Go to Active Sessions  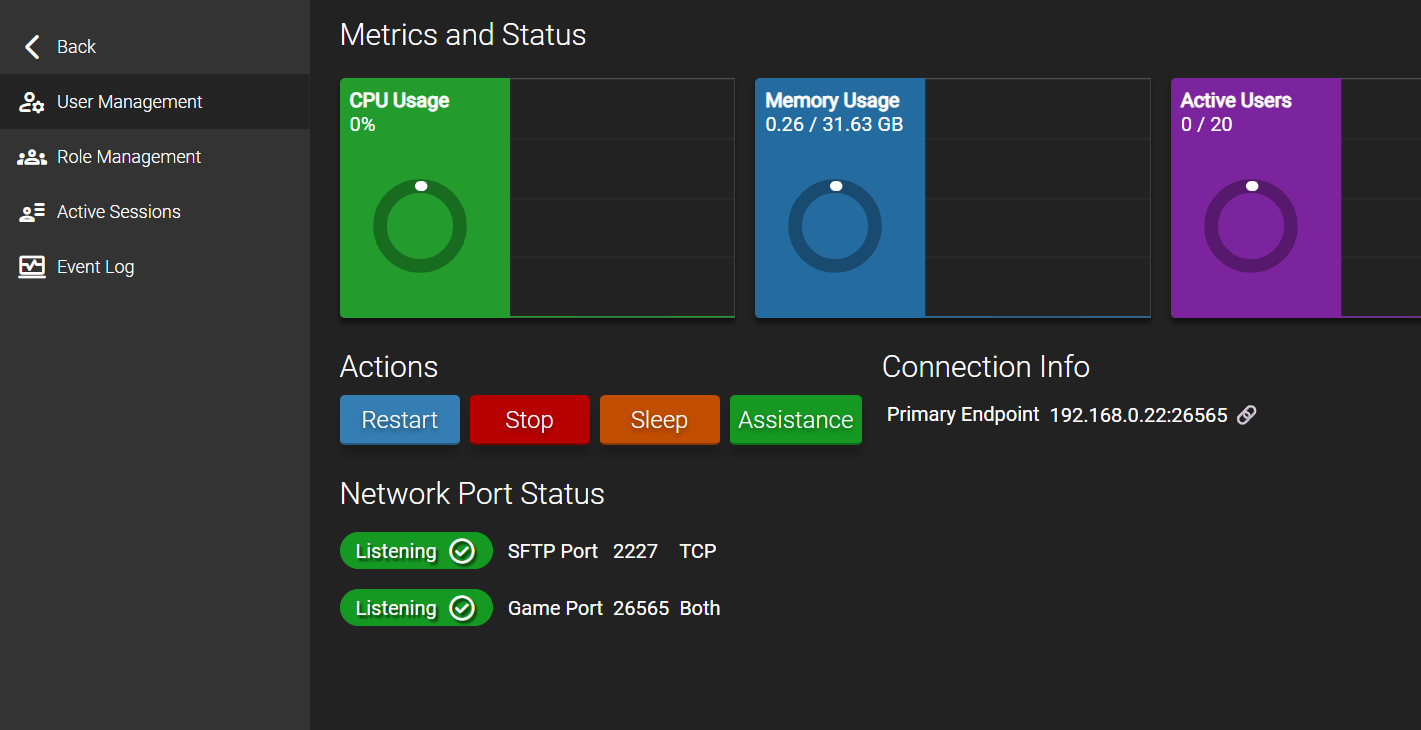pos(155,212)
